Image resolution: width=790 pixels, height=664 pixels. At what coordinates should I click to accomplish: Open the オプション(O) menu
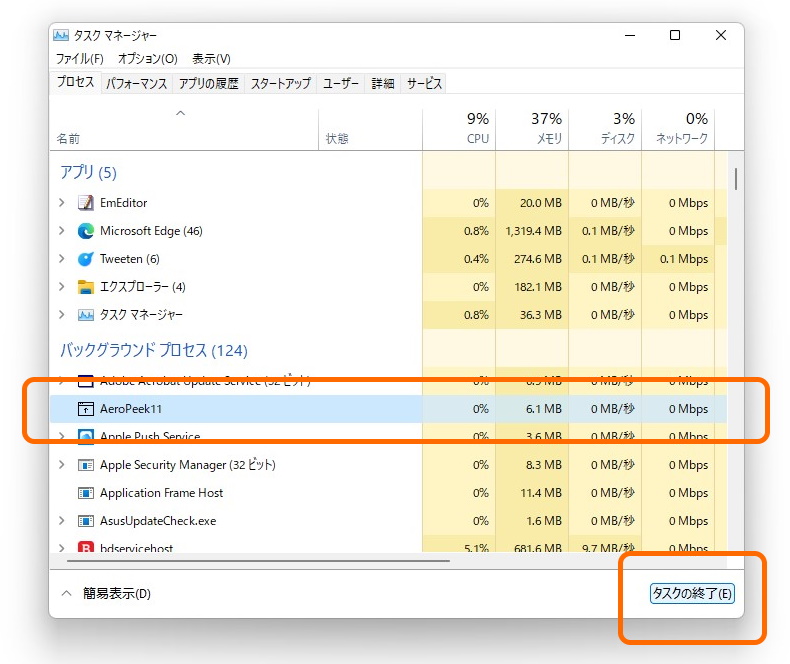[148, 59]
